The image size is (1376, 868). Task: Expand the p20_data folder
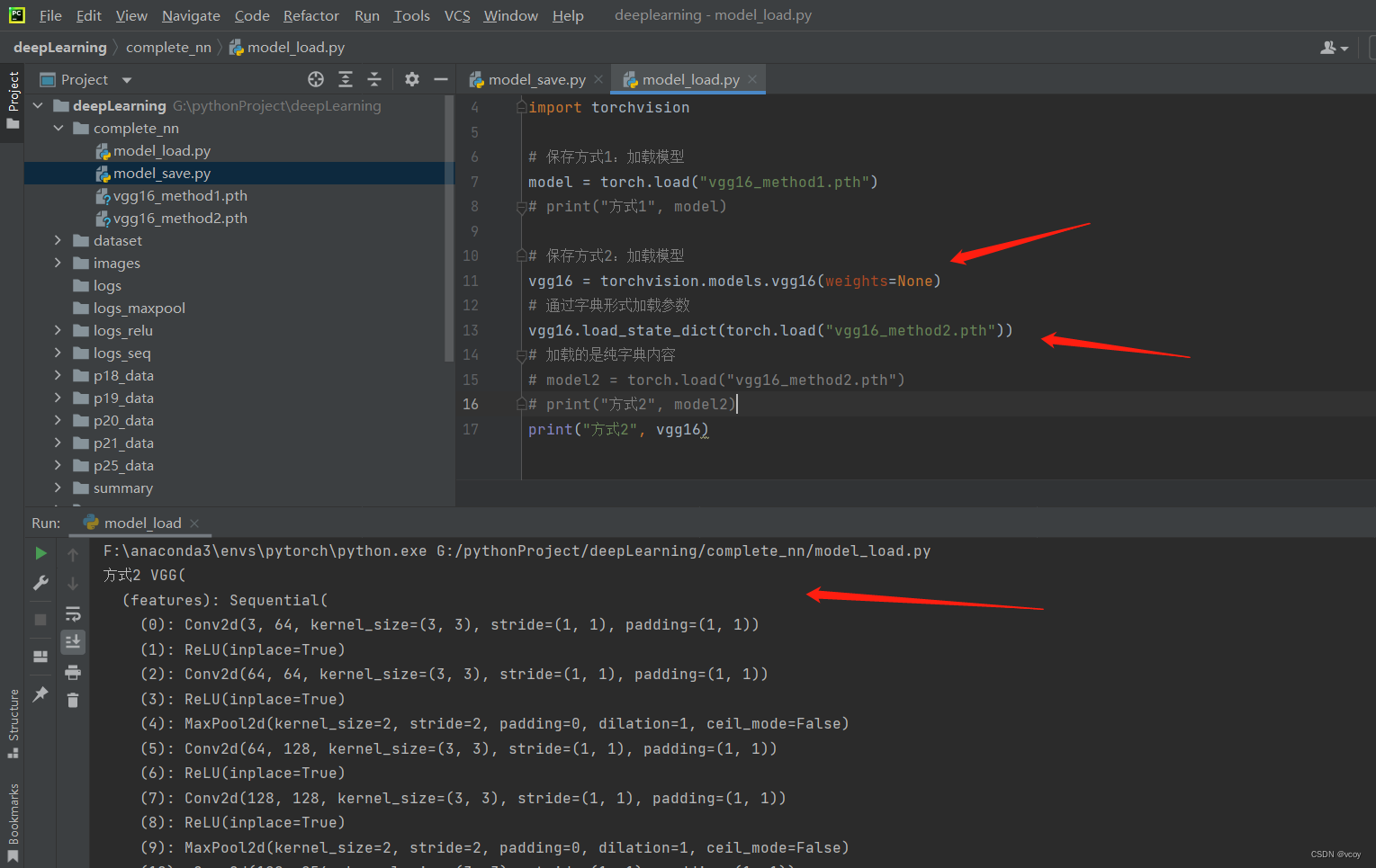[58, 420]
